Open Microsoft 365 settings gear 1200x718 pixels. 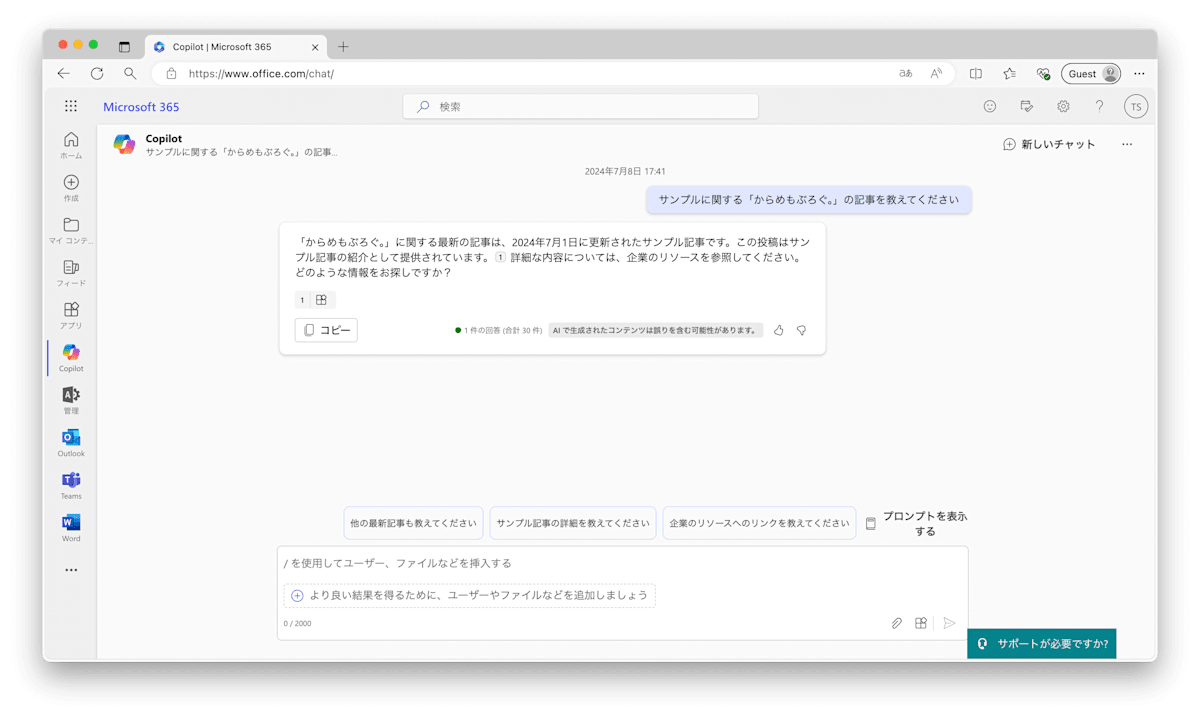1063,106
